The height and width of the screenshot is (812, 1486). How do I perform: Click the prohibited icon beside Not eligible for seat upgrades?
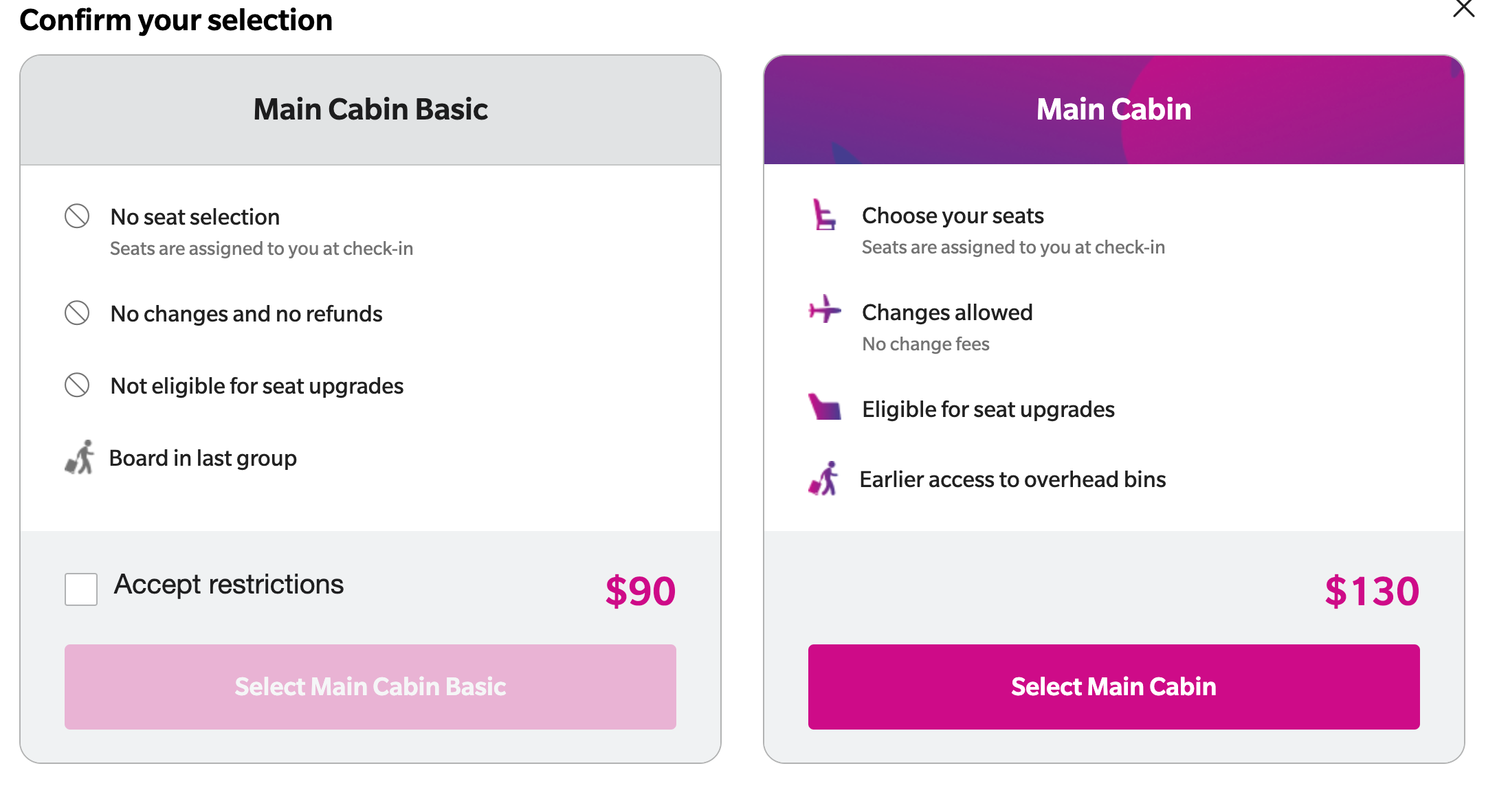(77, 385)
